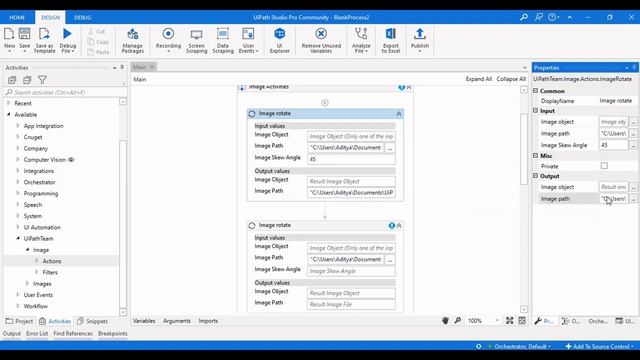Collapse the Output properties section
The width and height of the screenshot is (640, 360).
(536, 176)
